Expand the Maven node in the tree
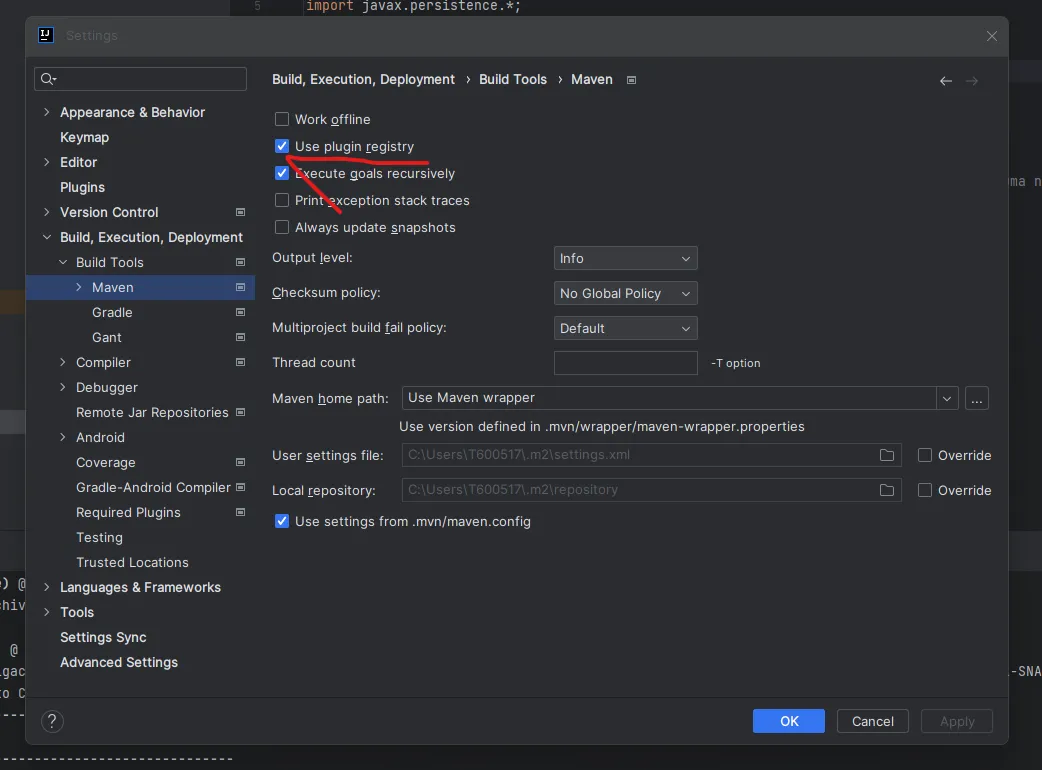This screenshot has width=1042, height=770. pyautogui.click(x=79, y=288)
